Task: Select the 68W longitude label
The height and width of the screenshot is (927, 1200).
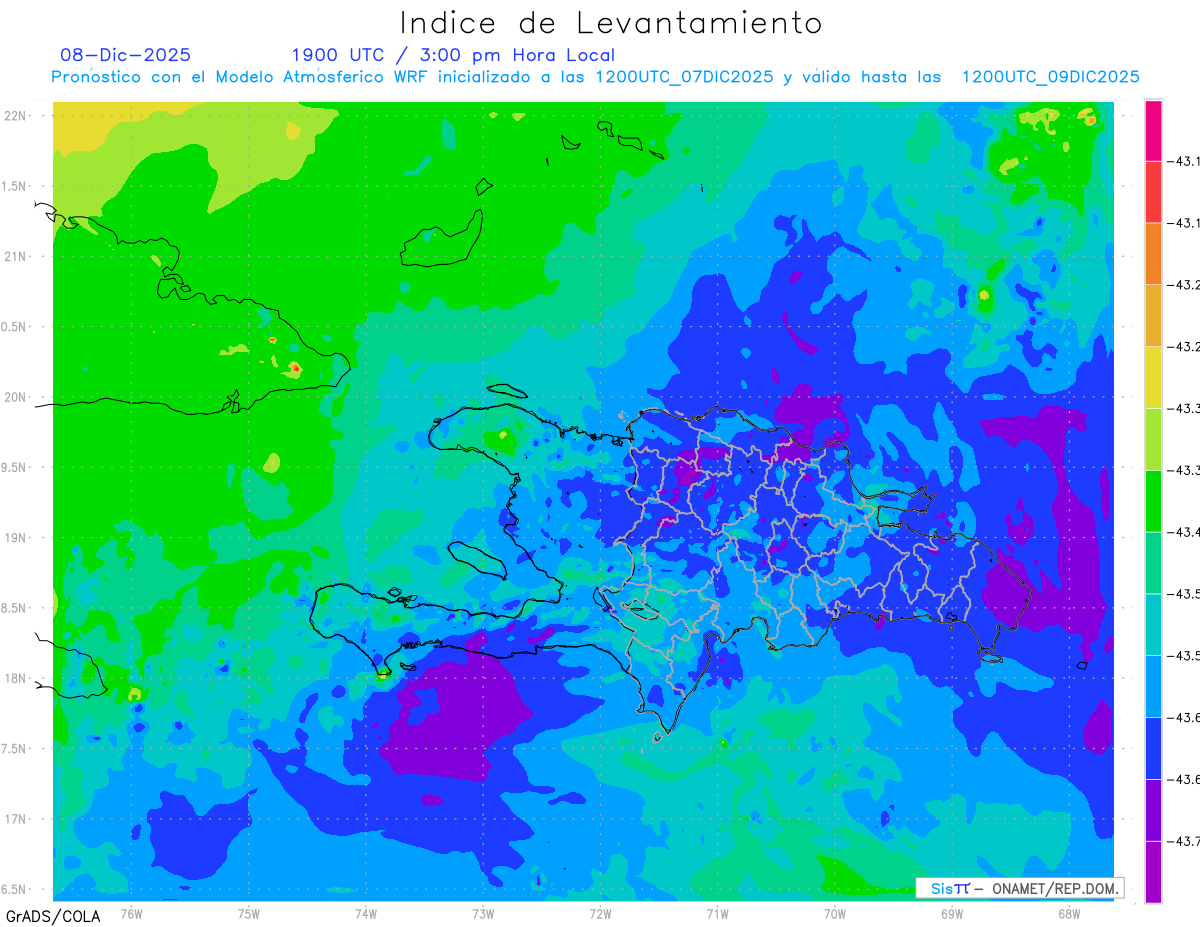Action: [x=1068, y=913]
